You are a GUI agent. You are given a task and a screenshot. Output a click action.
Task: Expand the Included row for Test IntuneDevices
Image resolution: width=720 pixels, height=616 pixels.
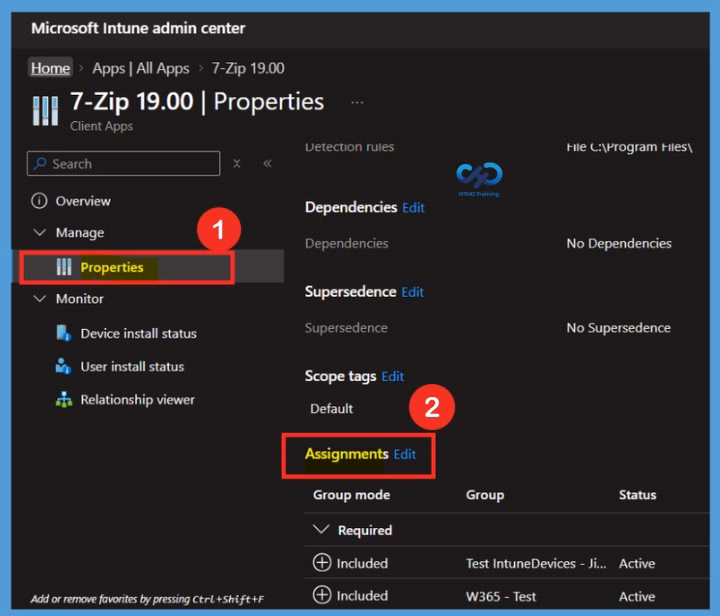pyautogui.click(x=322, y=562)
